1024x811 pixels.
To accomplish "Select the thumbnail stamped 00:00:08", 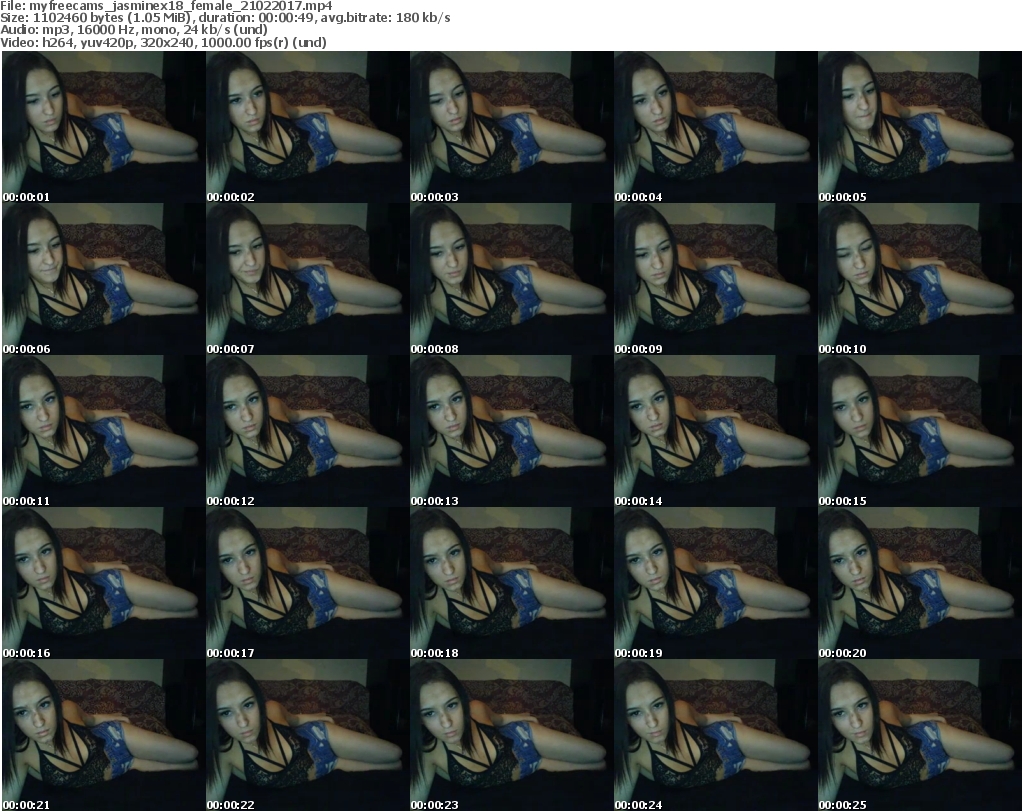I will click(511, 279).
